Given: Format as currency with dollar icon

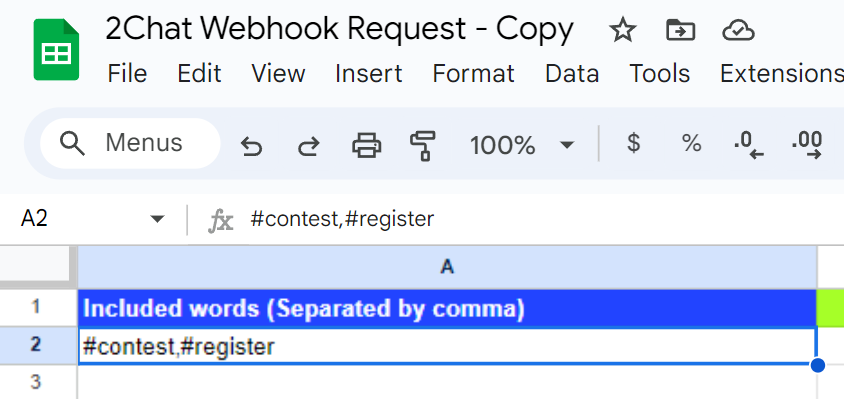Looking at the screenshot, I should click(x=634, y=143).
